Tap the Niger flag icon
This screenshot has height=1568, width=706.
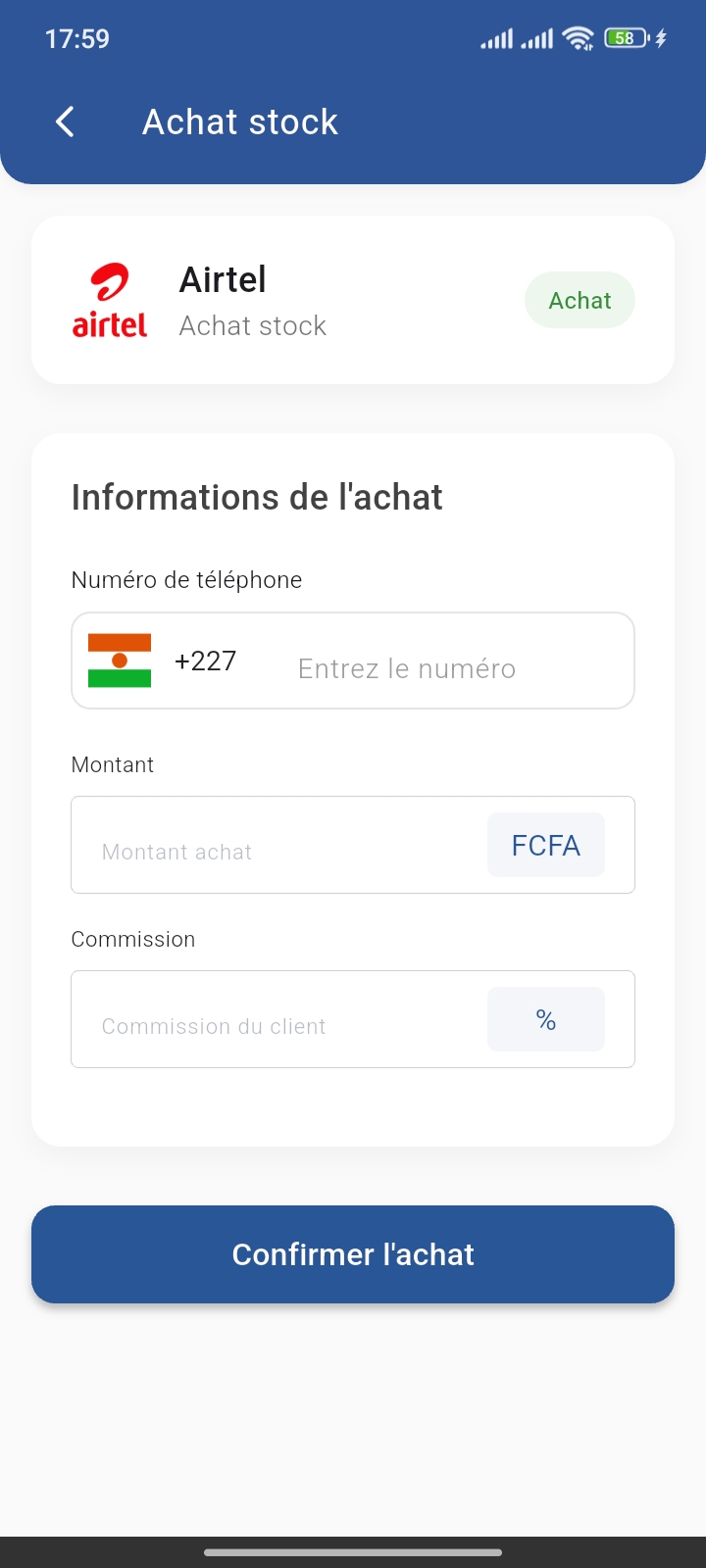click(x=120, y=661)
